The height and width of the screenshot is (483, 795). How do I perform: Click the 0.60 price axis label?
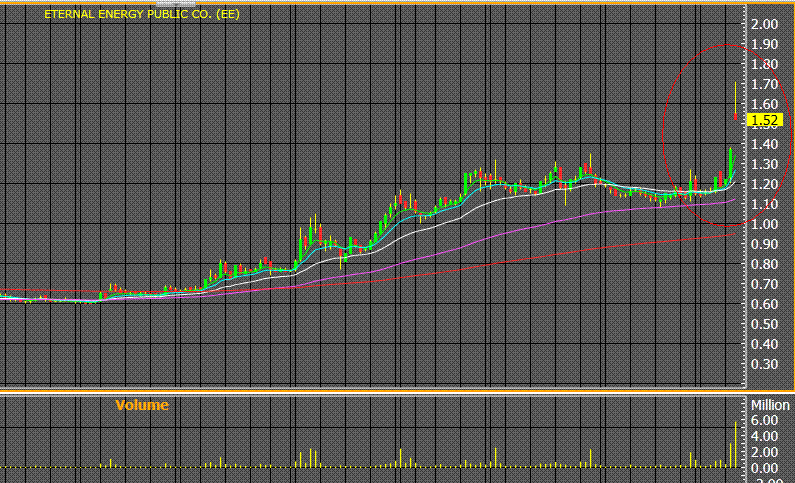765,304
